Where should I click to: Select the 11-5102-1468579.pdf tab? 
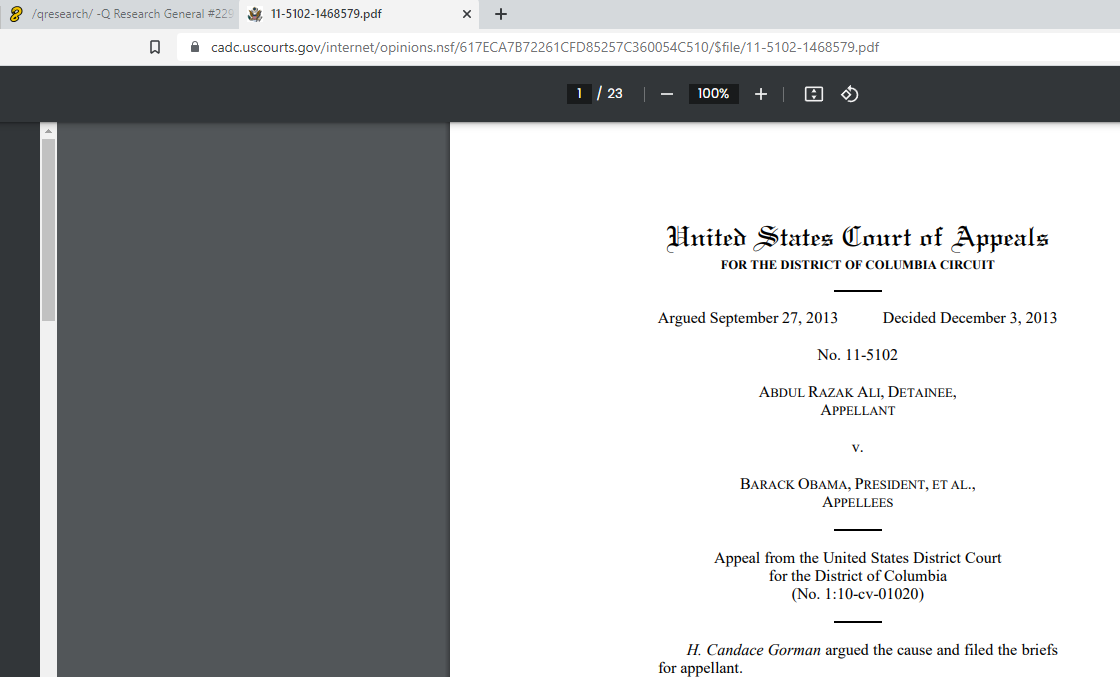[x=359, y=14]
